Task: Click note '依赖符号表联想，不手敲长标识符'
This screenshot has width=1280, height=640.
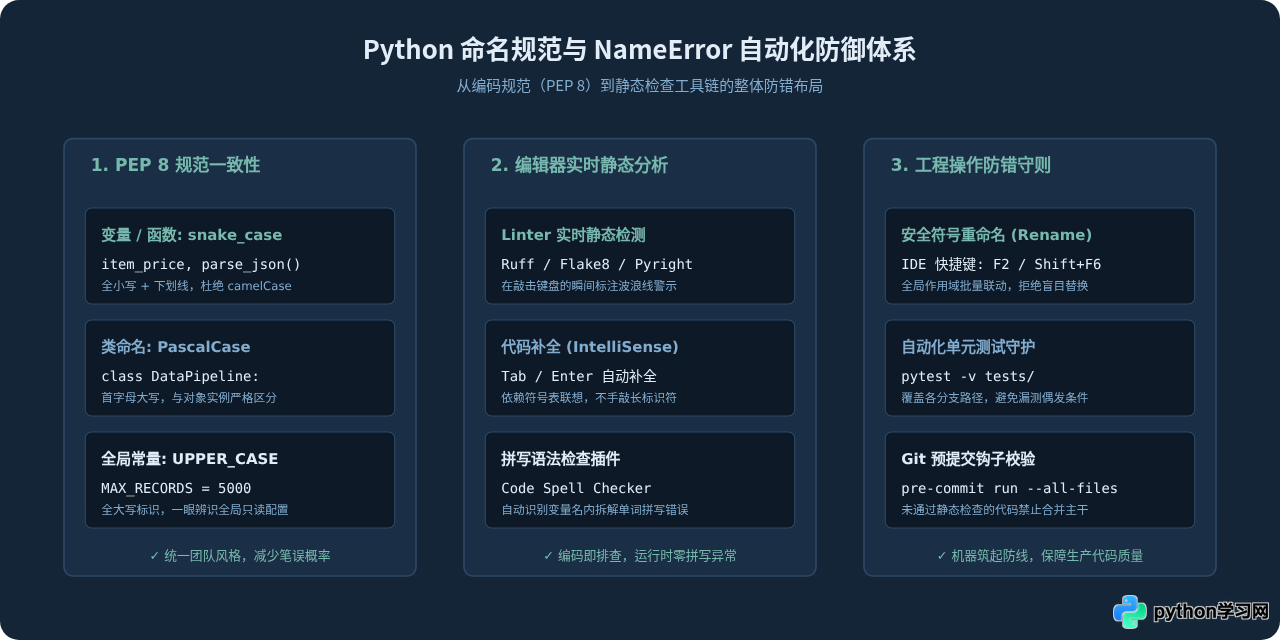Action: pos(589,398)
